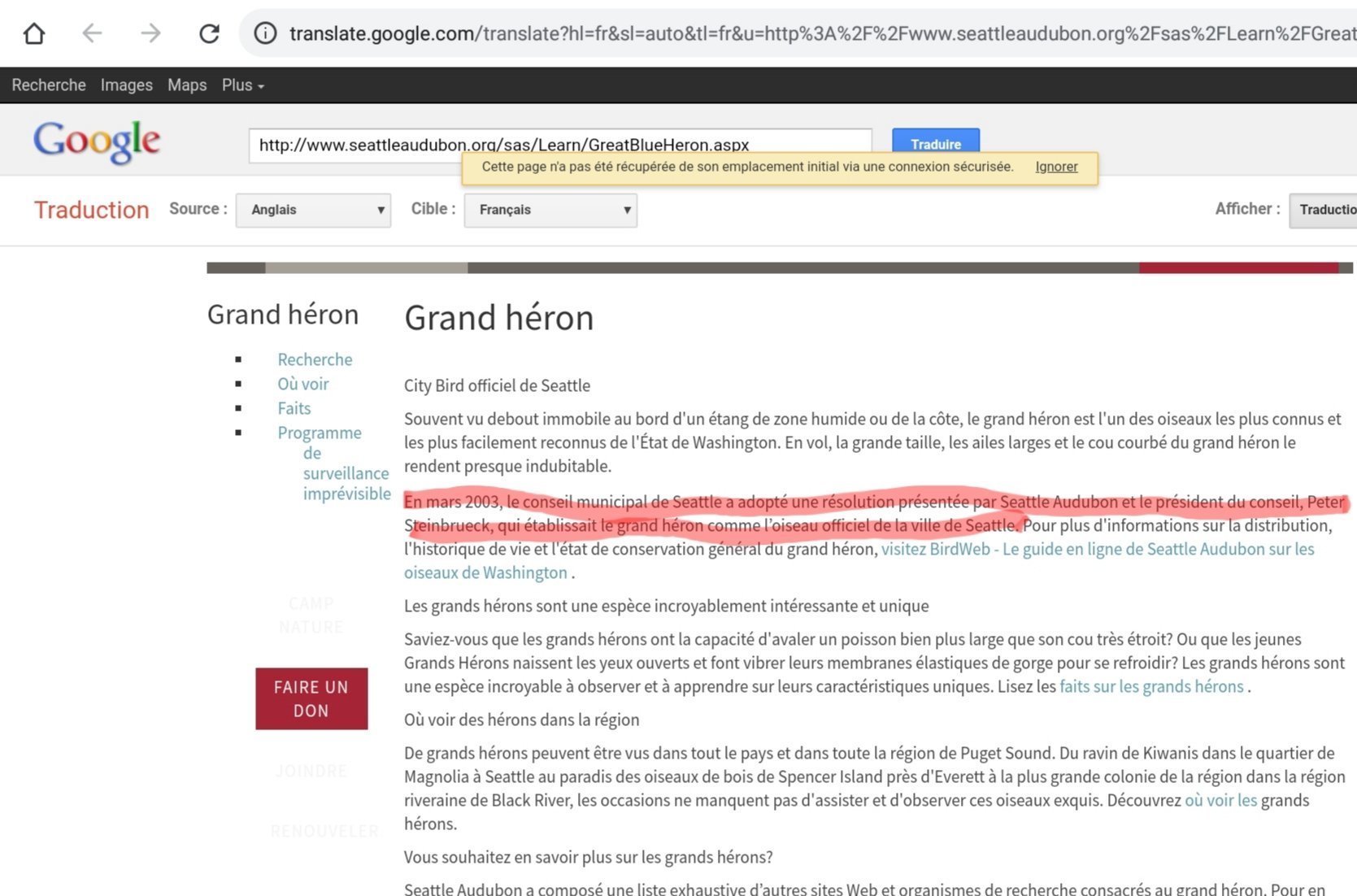Image resolution: width=1357 pixels, height=896 pixels.
Task: Select Recherche in the top black bar
Action: pos(49,85)
